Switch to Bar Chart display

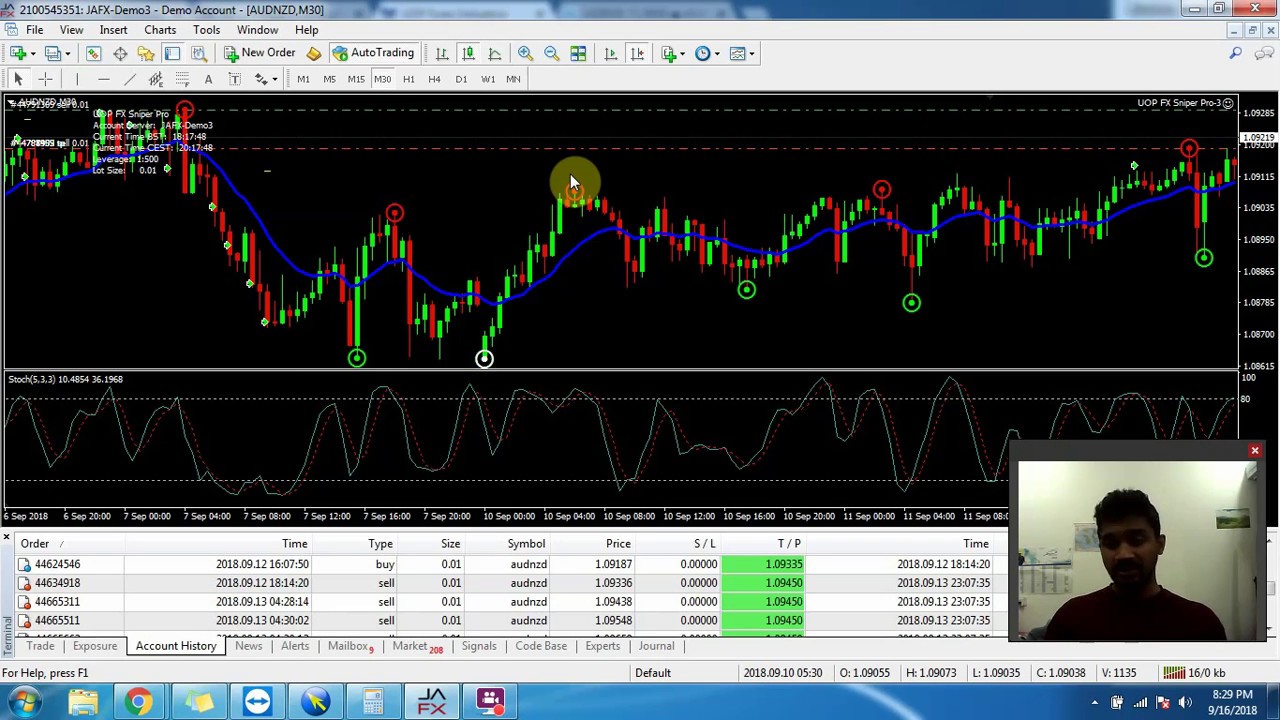point(442,53)
